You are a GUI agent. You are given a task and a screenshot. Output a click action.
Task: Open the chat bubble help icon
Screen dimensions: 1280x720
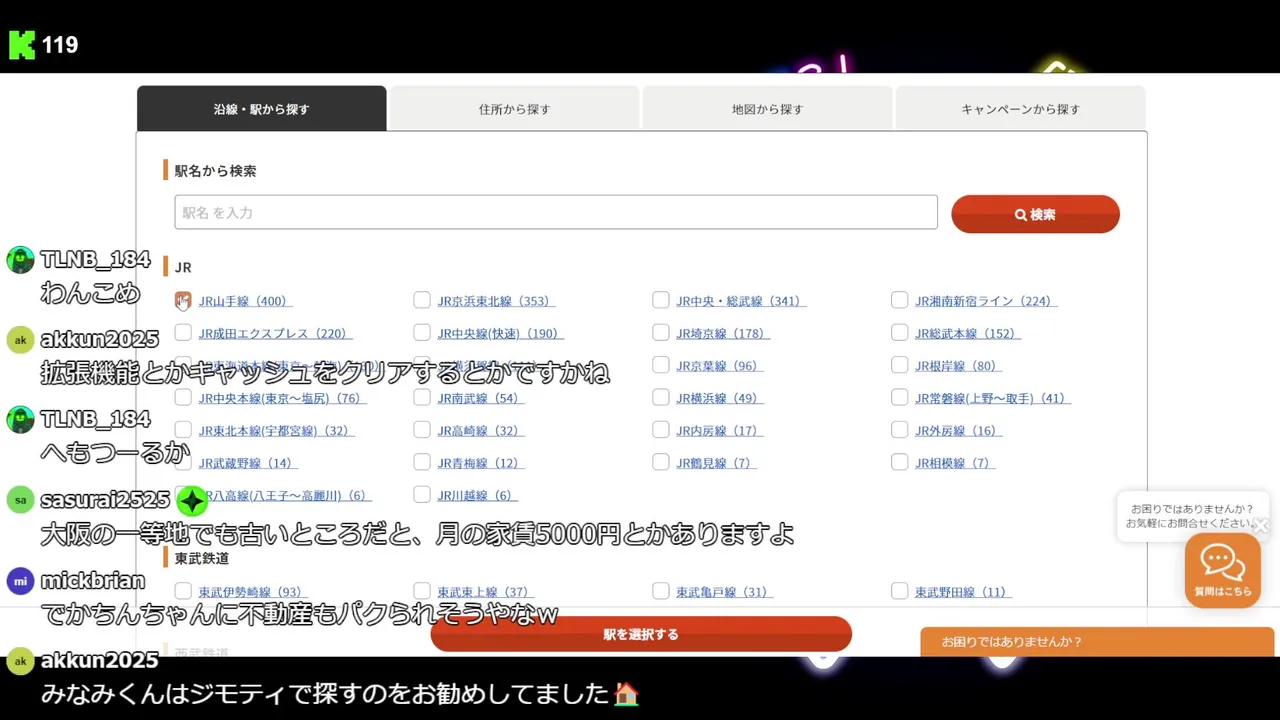1222,561
